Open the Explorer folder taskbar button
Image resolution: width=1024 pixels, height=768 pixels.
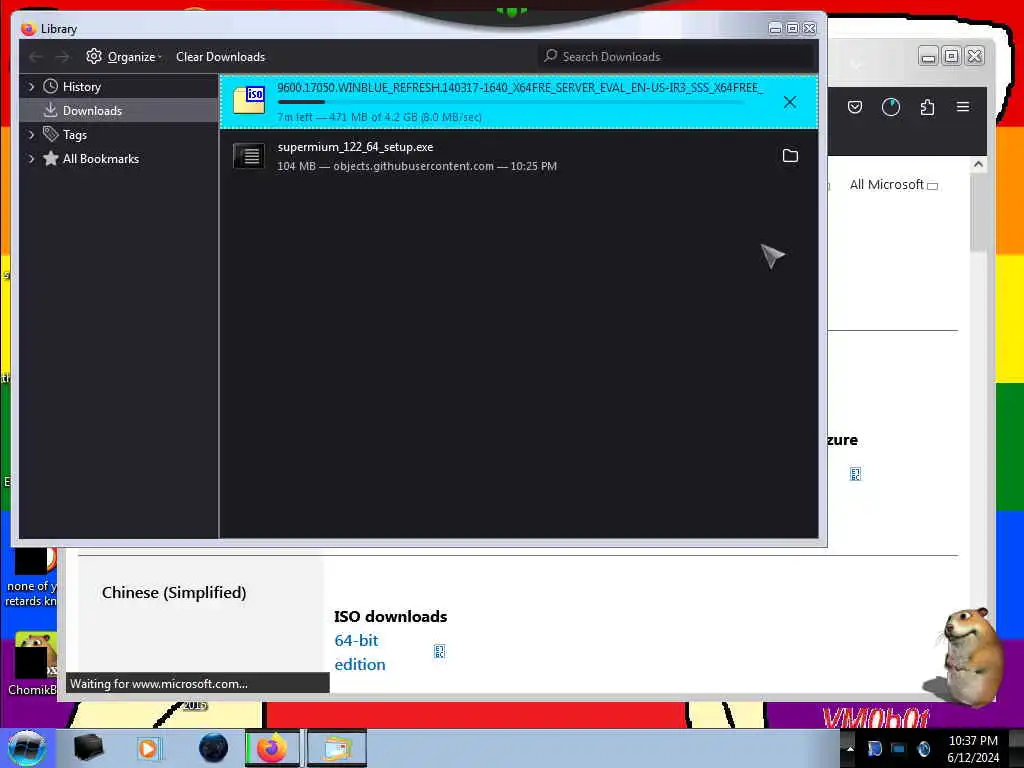pos(336,748)
